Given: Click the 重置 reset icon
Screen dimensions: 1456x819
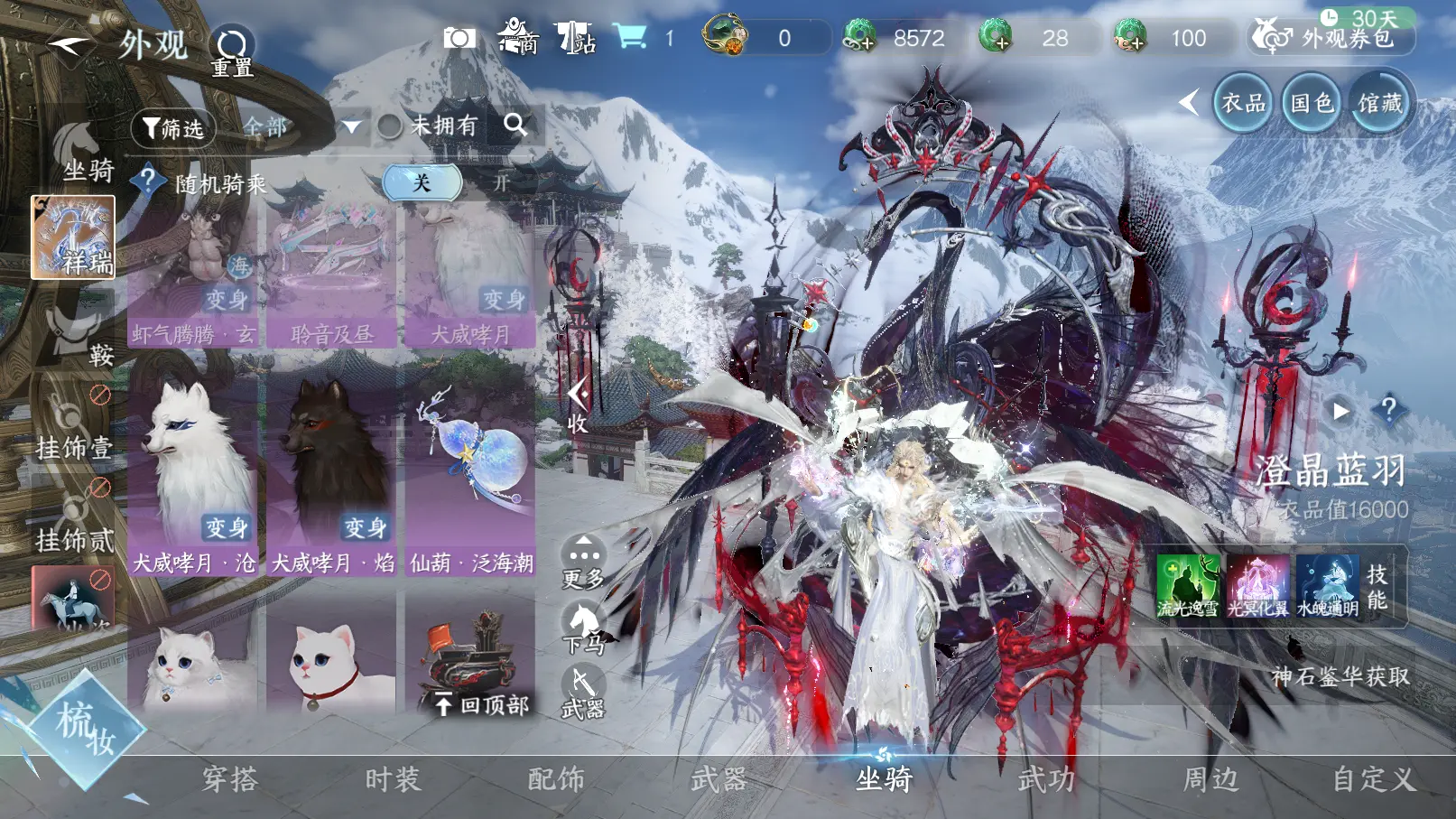Looking at the screenshot, I should click(232, 51).
